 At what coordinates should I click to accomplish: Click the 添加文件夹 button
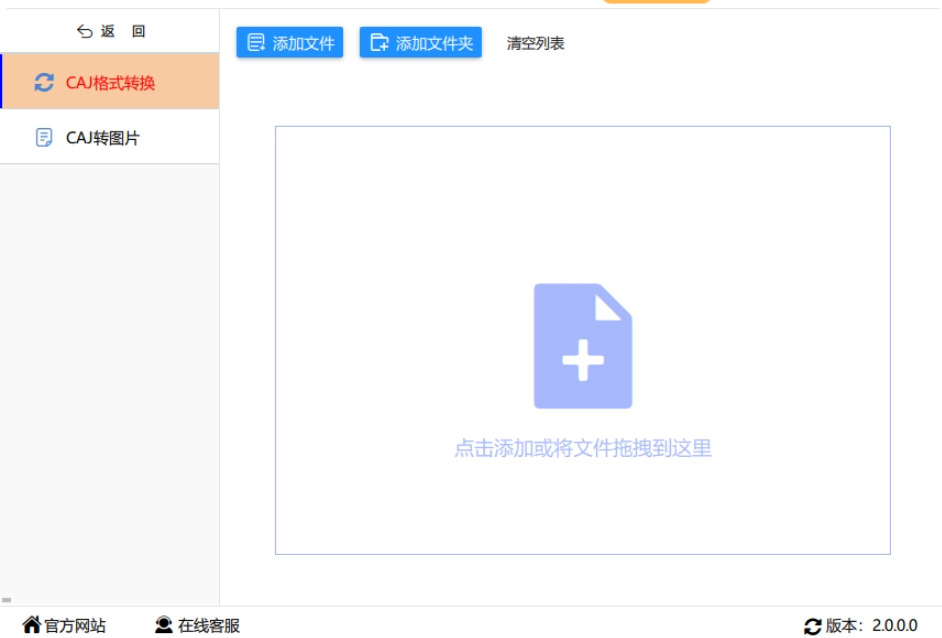[421, 43]
